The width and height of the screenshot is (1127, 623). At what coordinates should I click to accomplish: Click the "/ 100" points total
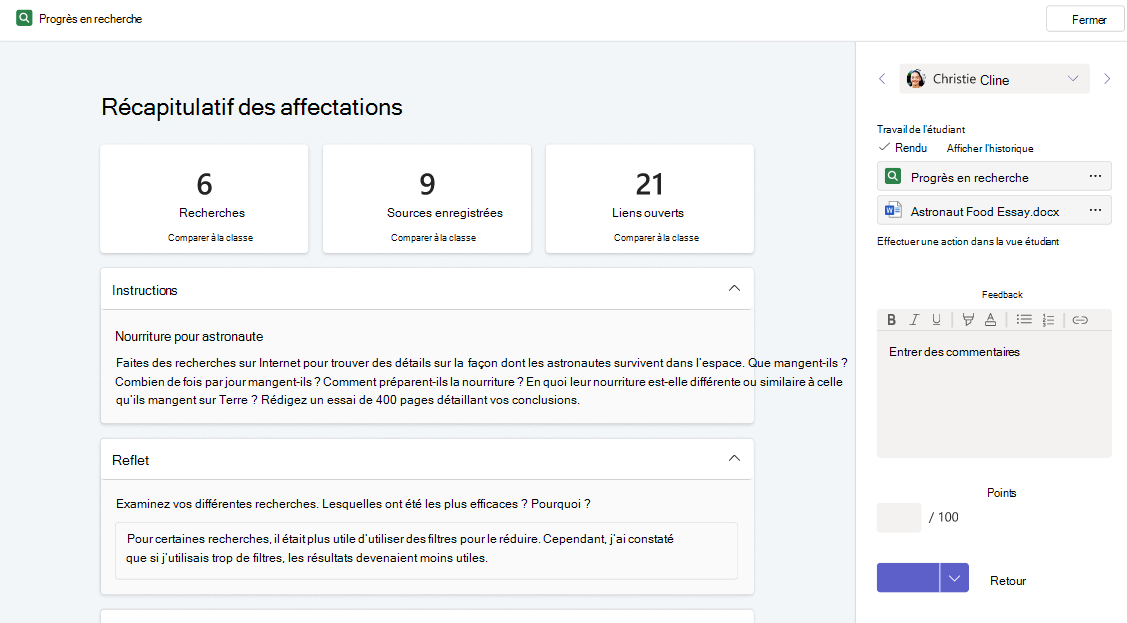pos(944,517)
